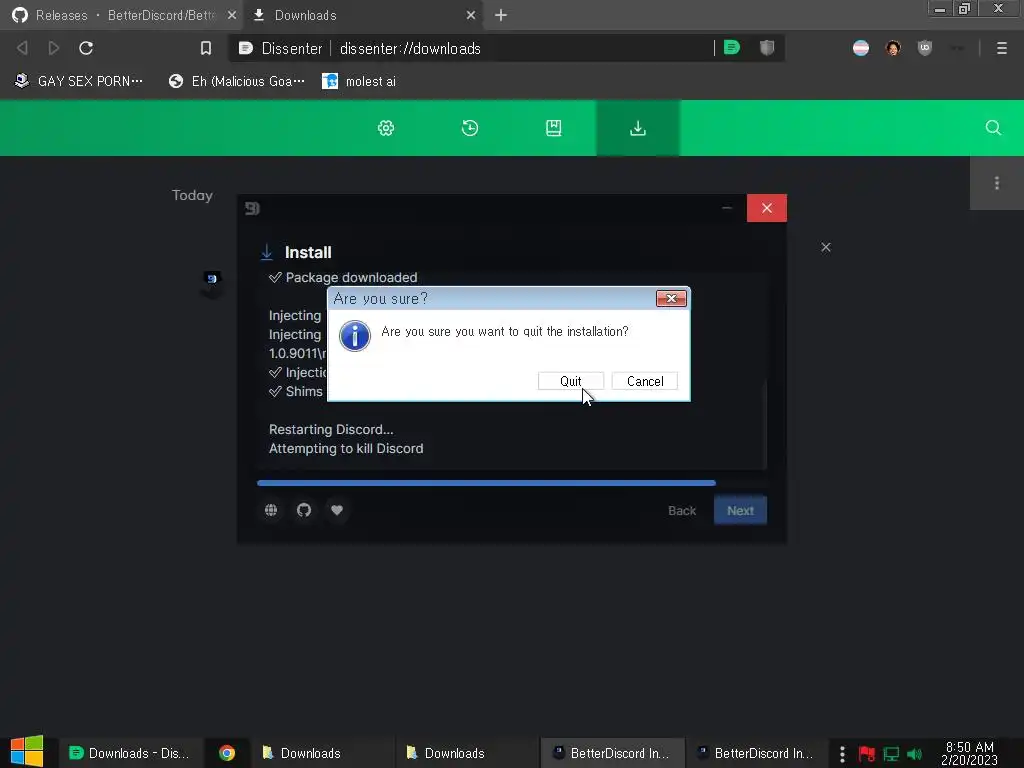Open the three-dot downloads menu

click(997, 183)
